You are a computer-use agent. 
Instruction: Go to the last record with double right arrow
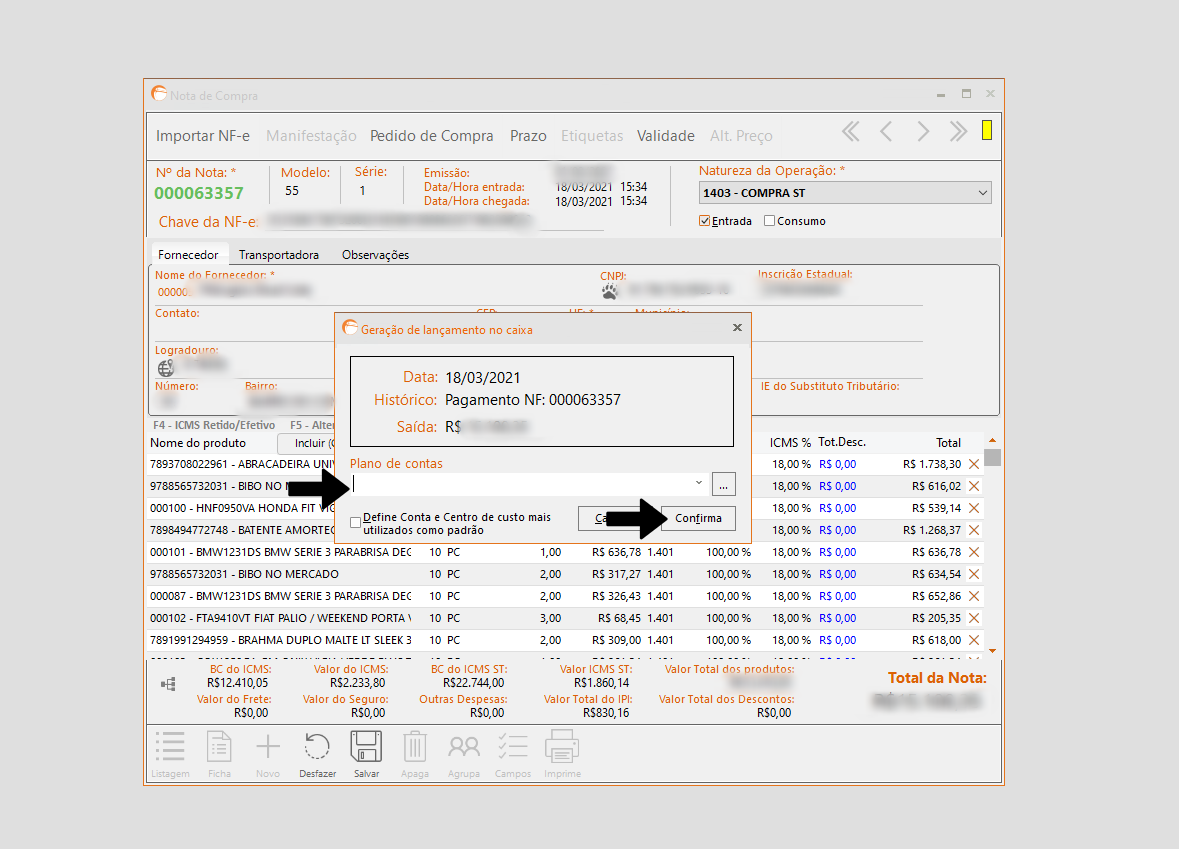click(958, 132)
